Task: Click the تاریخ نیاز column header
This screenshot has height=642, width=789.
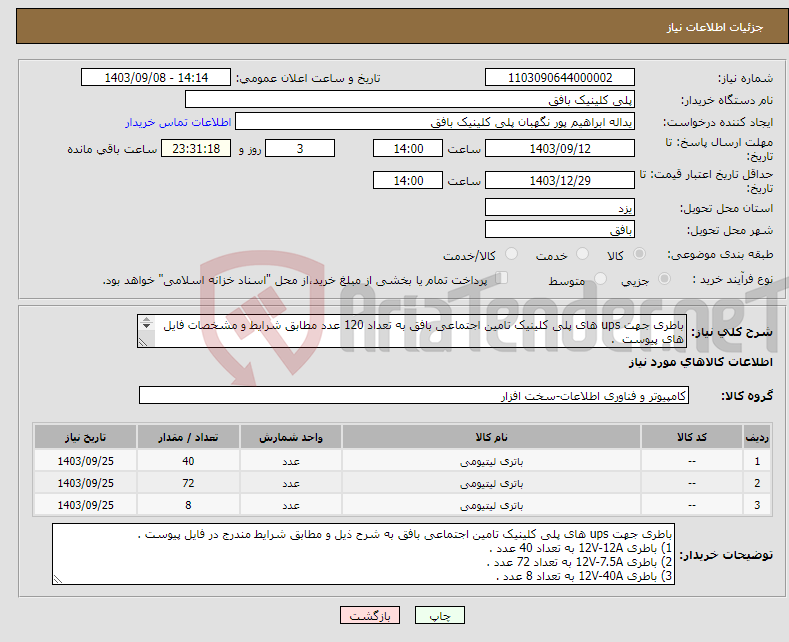Action: [85, 437]
